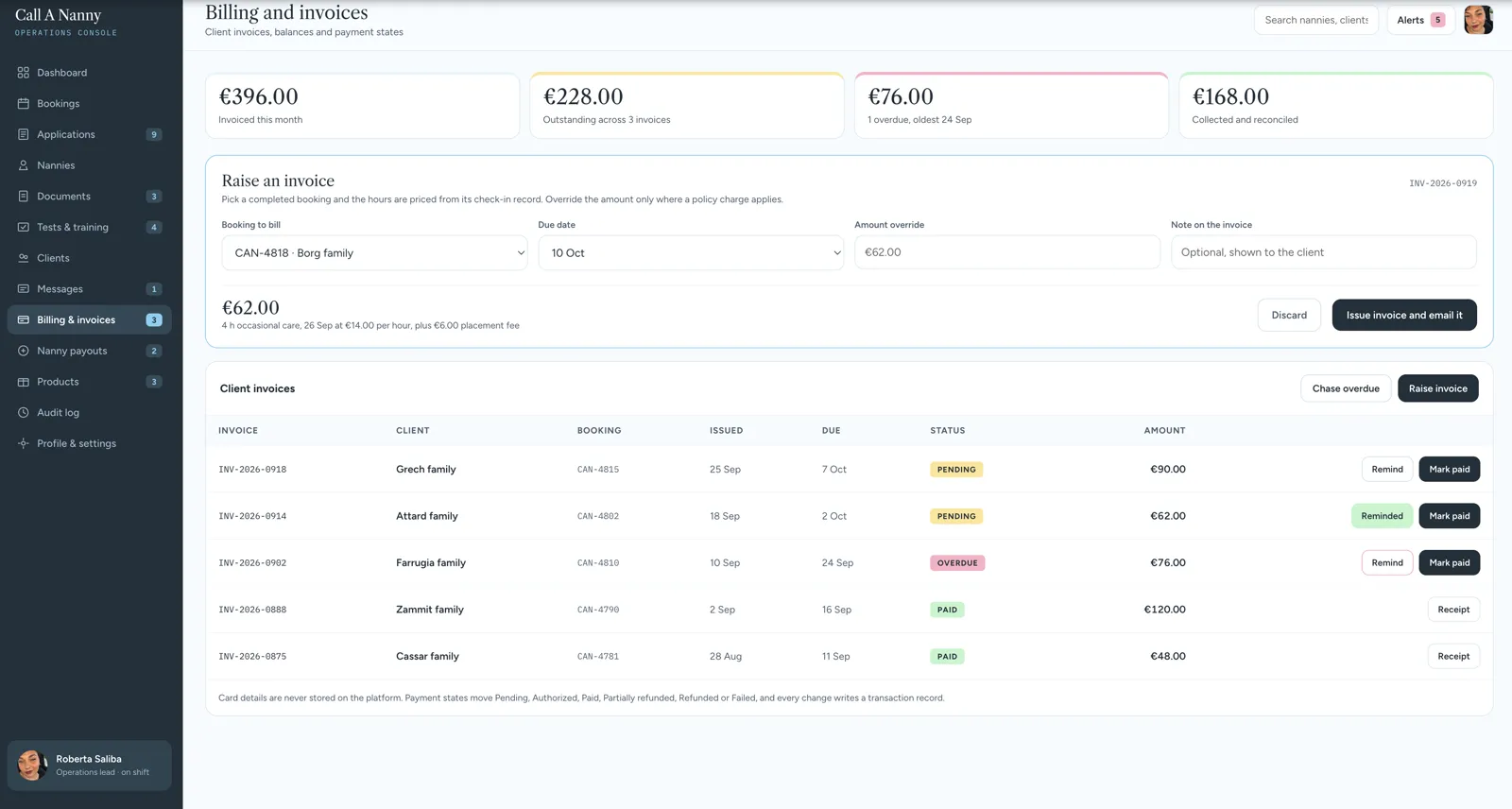The height and width of the screenshot is (809, 1512).
Task: Click the Reminded button for Attard
Action: [x=1382, y=516]
